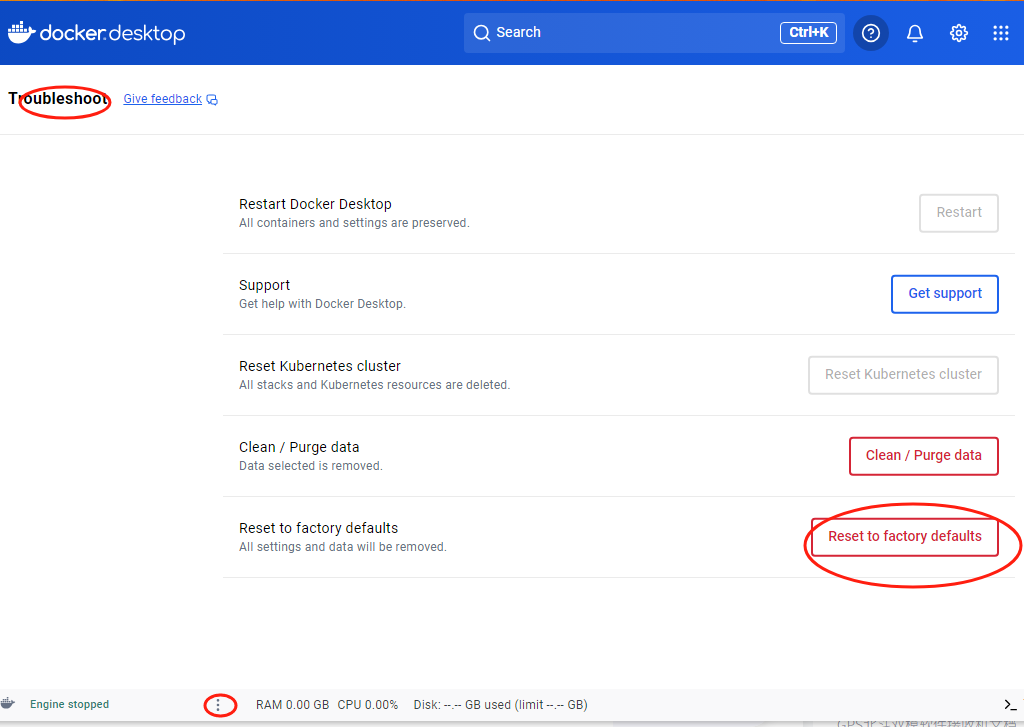Click the Clean / Purge data button

[x=923, y=456]
